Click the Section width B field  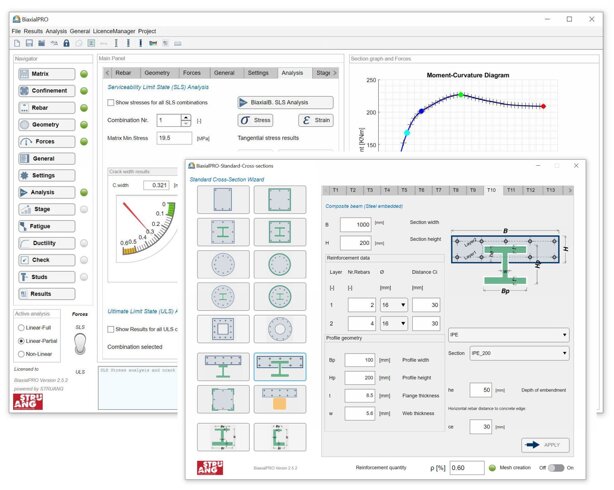click(356, 224)
